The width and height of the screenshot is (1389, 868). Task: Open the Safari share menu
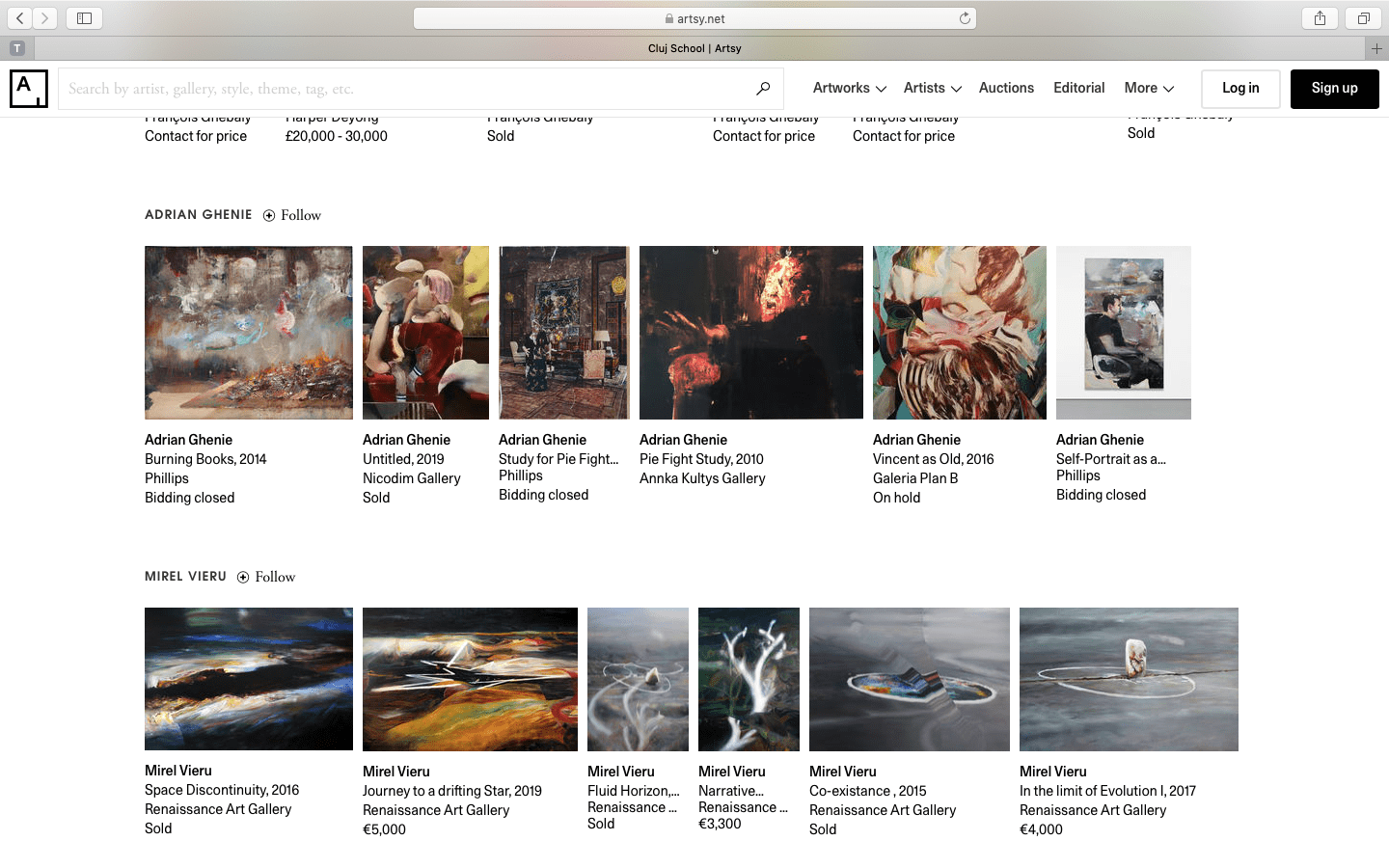point(1320,18)
